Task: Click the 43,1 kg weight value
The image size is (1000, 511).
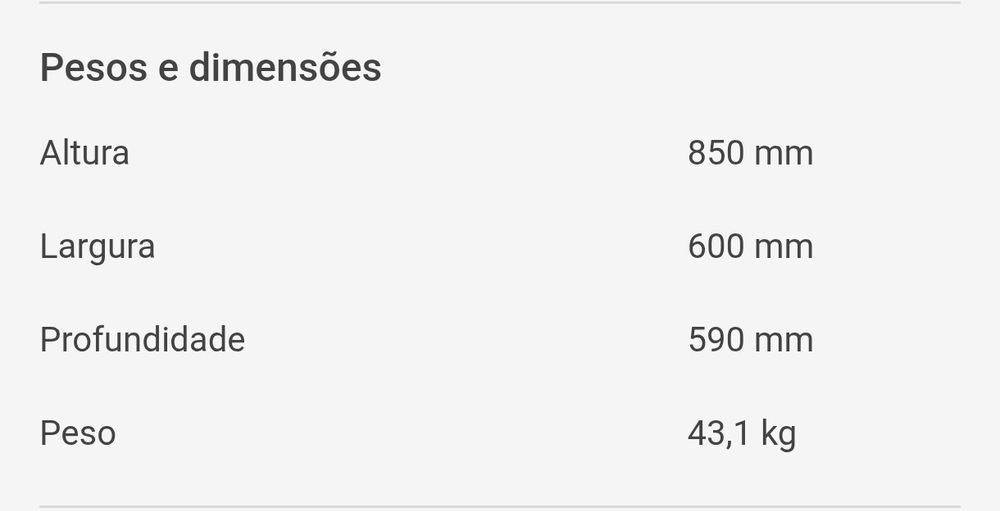Action: pos(741,433)
